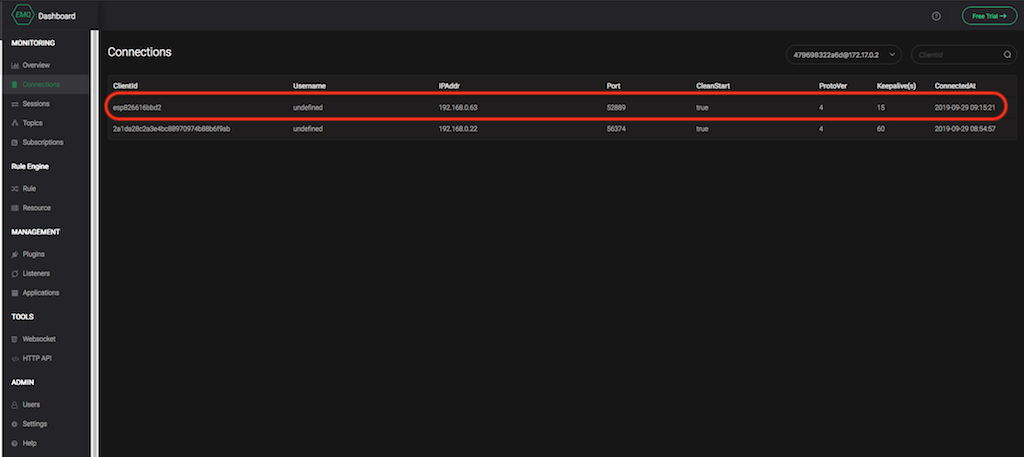Click port value 56374

click(x=616, y=129)
